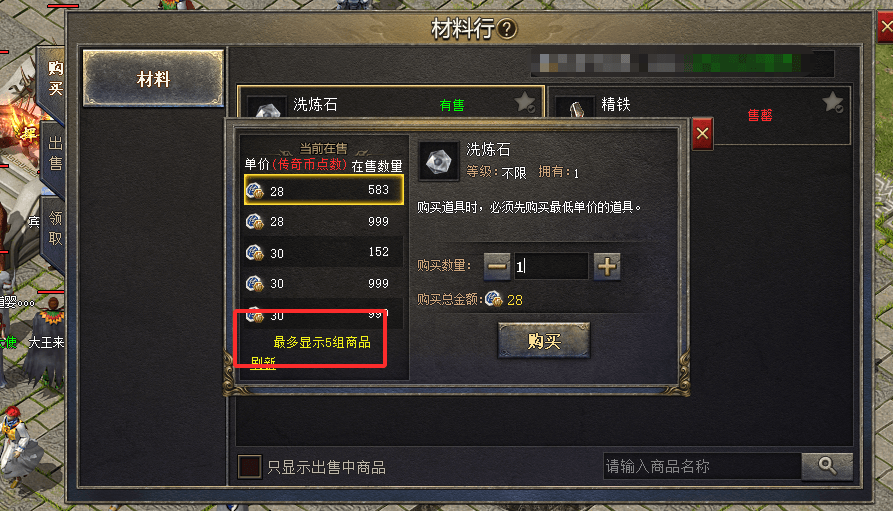Click the star icon on the 精铁 card
Image resolution: width=893 pixels, height=511 pixels.
(833, 103)
